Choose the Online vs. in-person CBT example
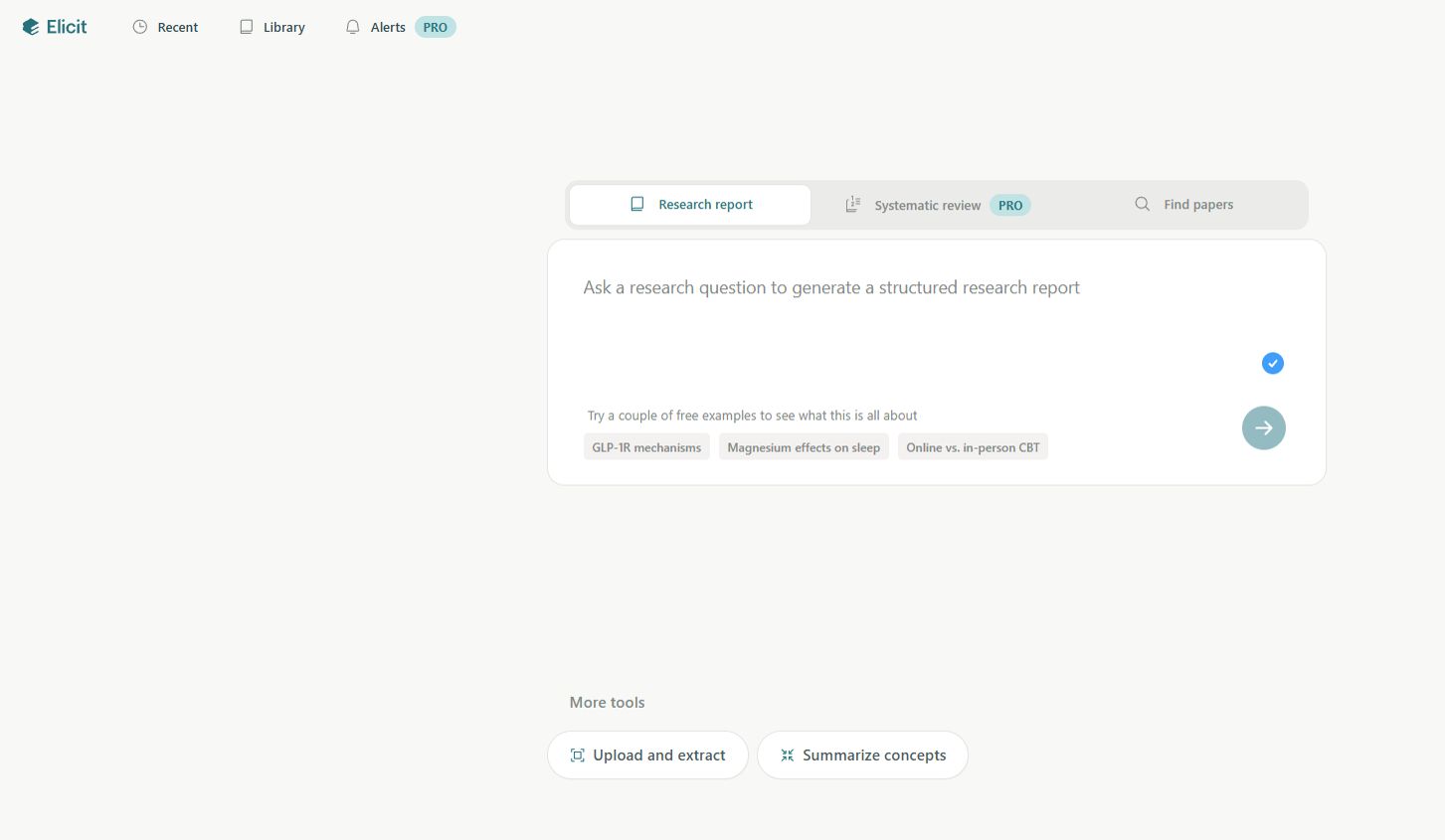The height and width of the screenshot is (840, 1445). pos(973,447)
